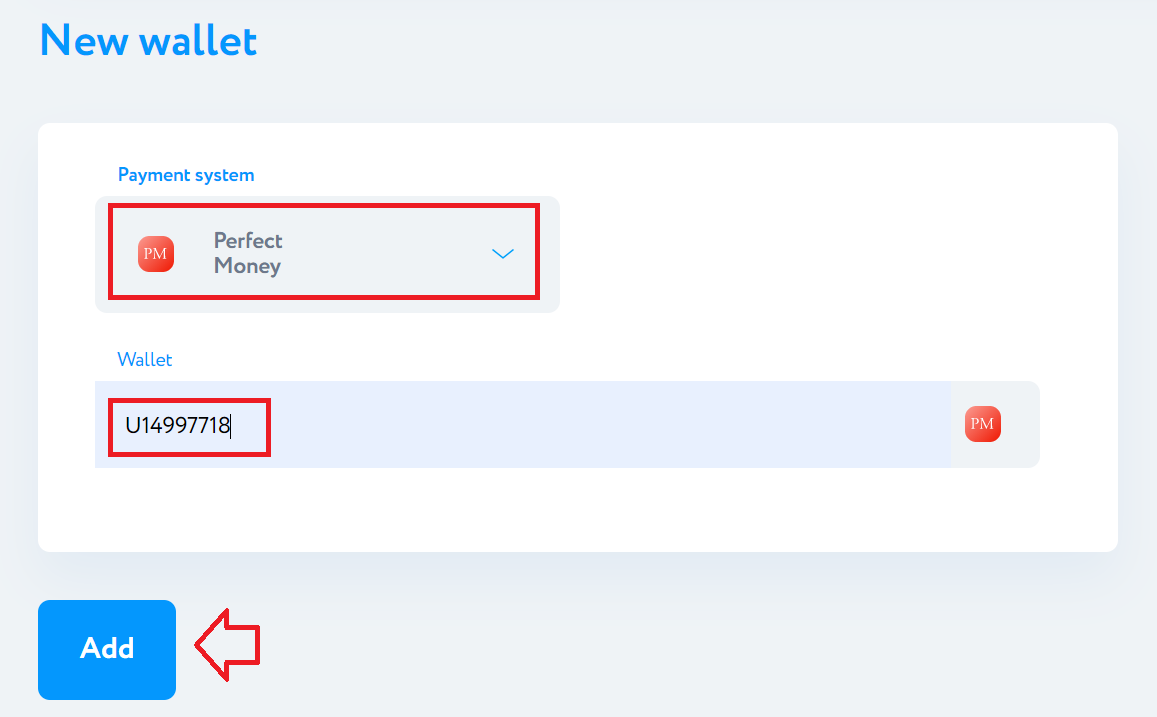The width and height of the screenshot is (1157, 717).
Task: Click the New wallet page heading
Action: 148,41
